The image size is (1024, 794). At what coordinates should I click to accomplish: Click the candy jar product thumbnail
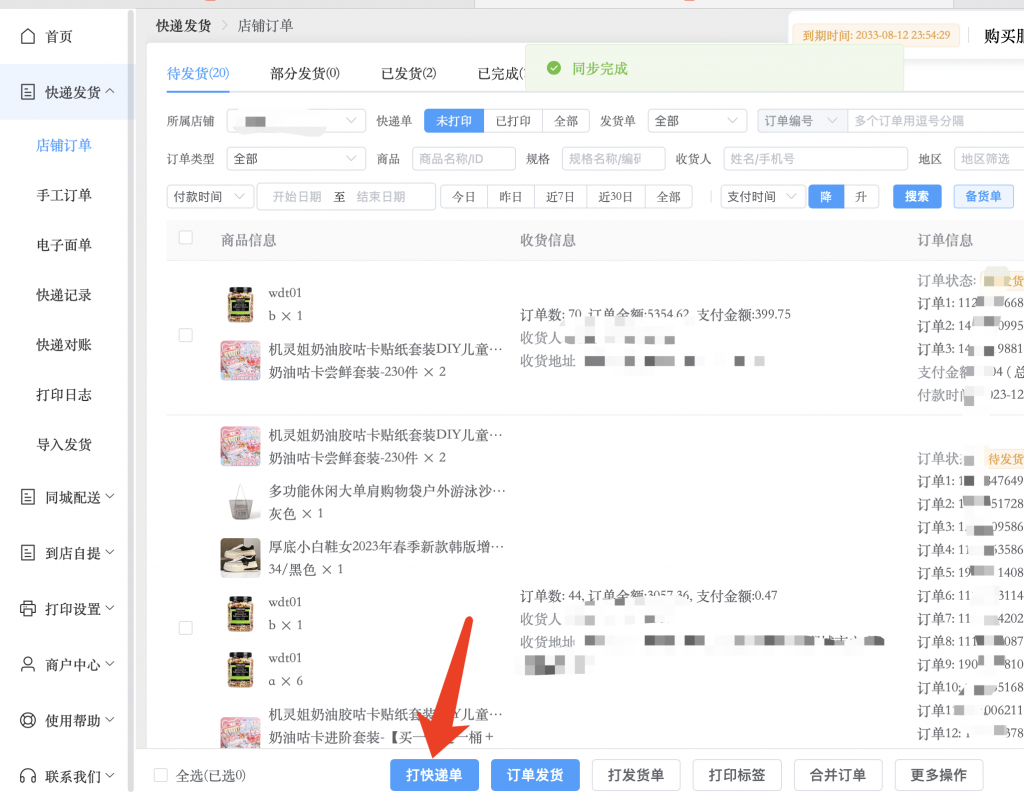(240, 304)
